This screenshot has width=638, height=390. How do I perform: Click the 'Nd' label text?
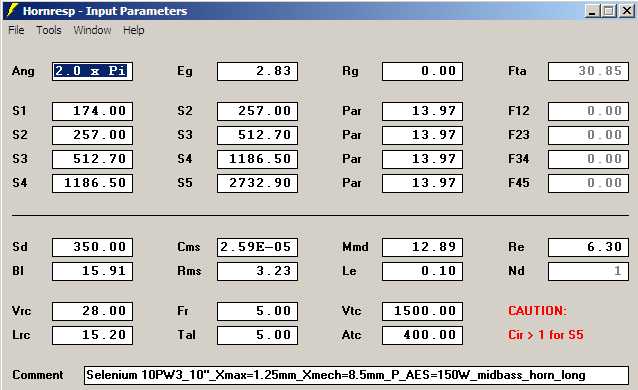pos(516,271)
